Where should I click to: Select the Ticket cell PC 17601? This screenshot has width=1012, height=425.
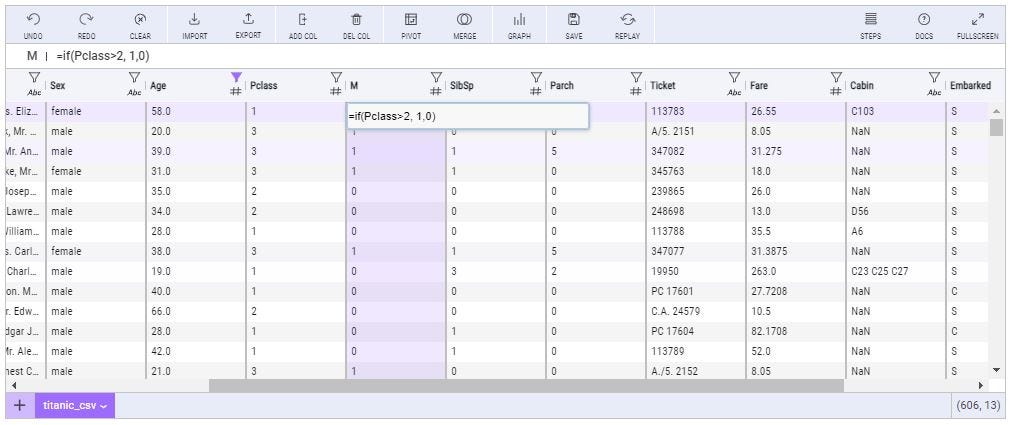pos(696,291)
